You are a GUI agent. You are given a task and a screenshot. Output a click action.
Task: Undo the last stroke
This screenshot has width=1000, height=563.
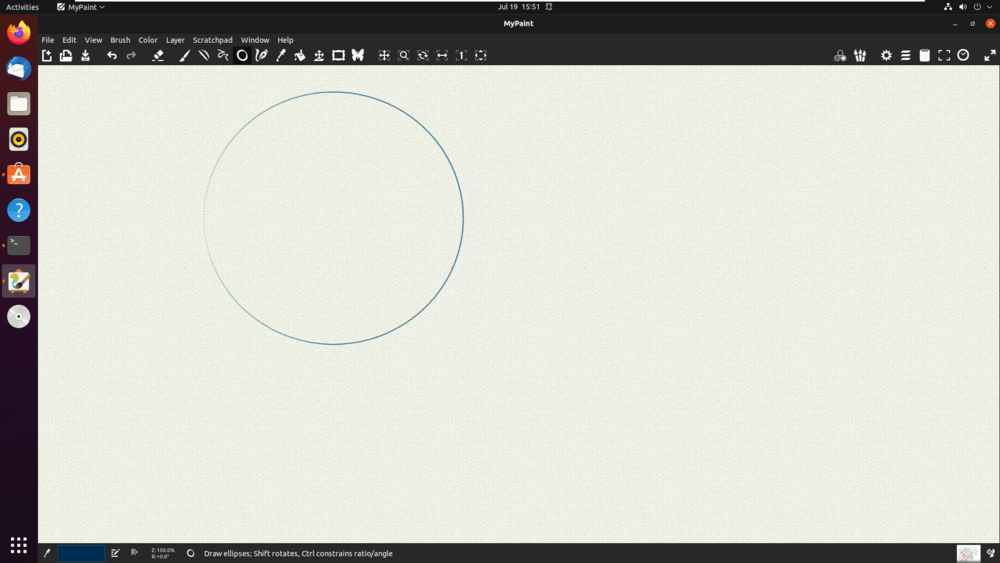(112, 55)
